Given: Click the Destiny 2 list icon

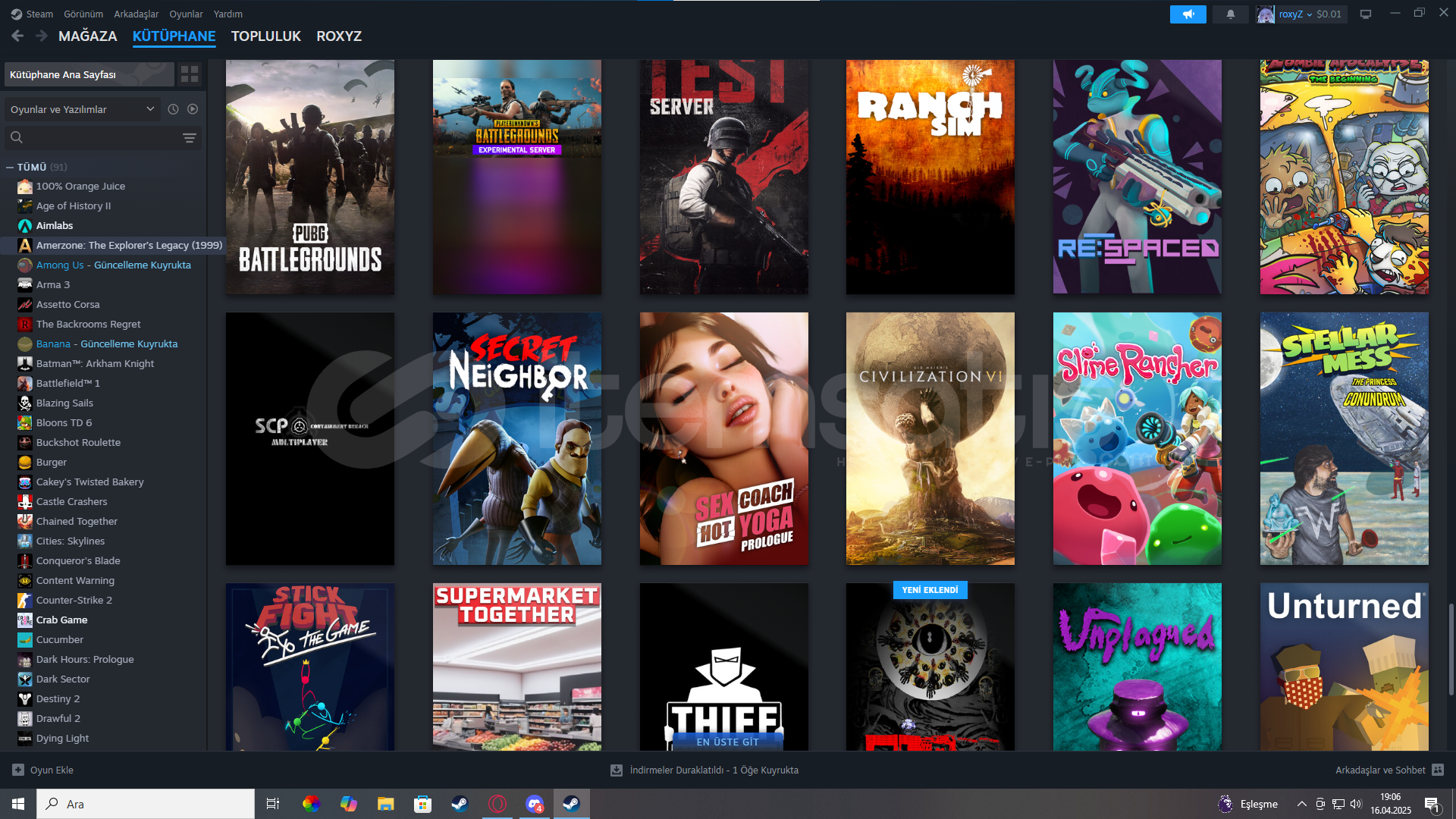Looking at the screenshot, I should [25, 698].
